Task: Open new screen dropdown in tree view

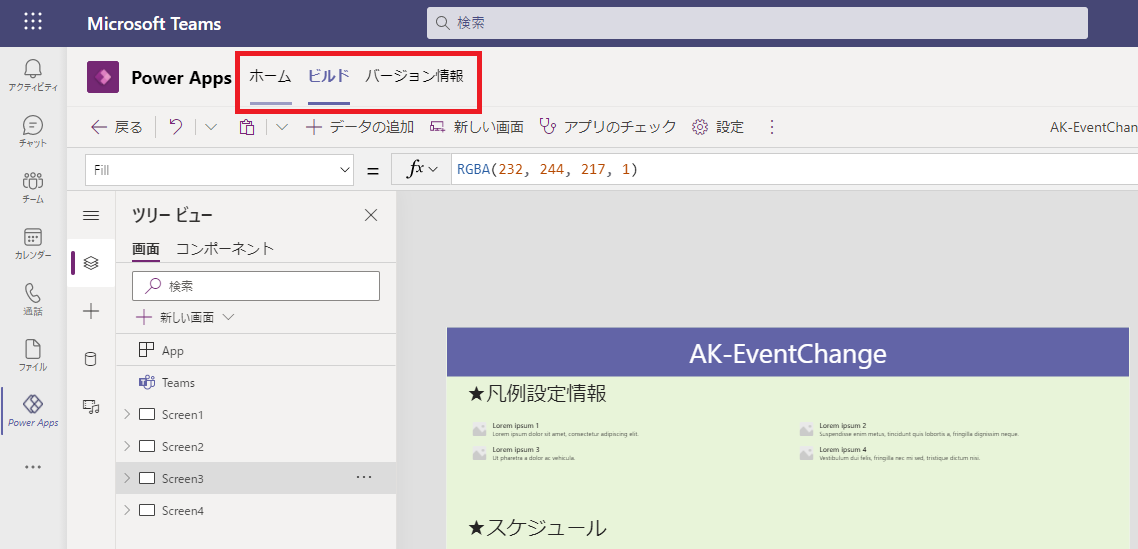Action: click(229, 317)
